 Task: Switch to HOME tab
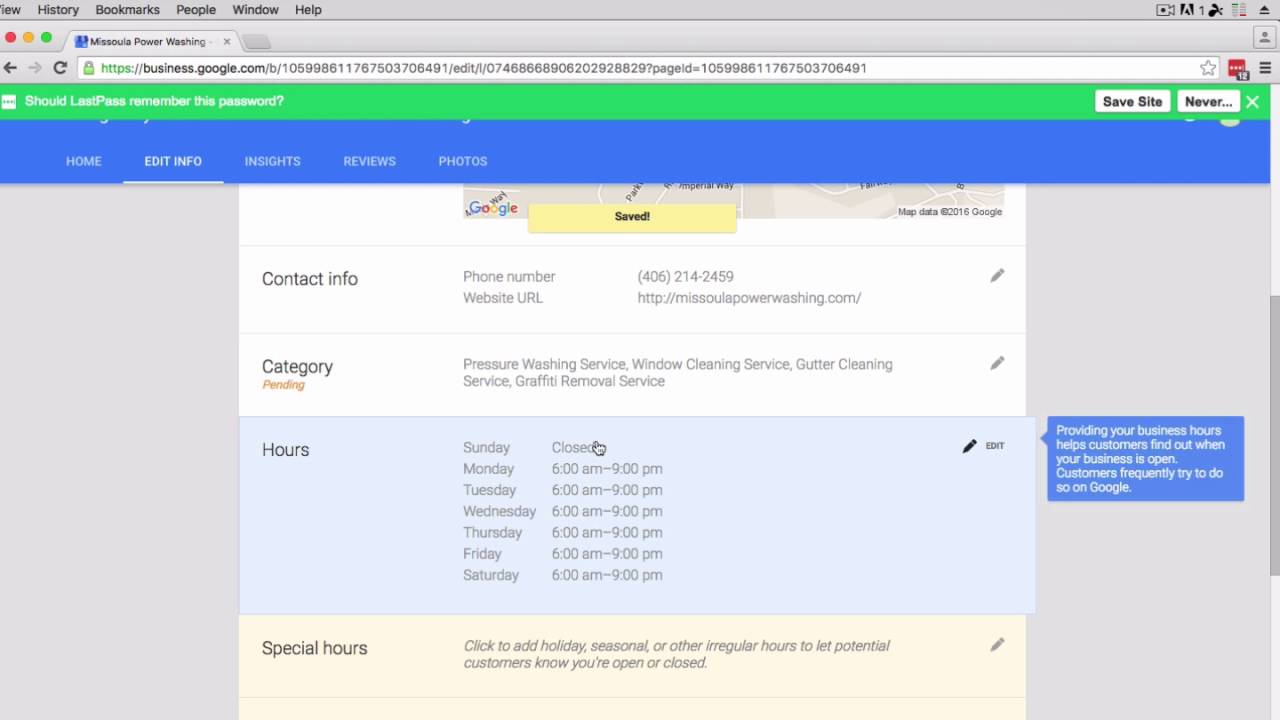point(84,161)
